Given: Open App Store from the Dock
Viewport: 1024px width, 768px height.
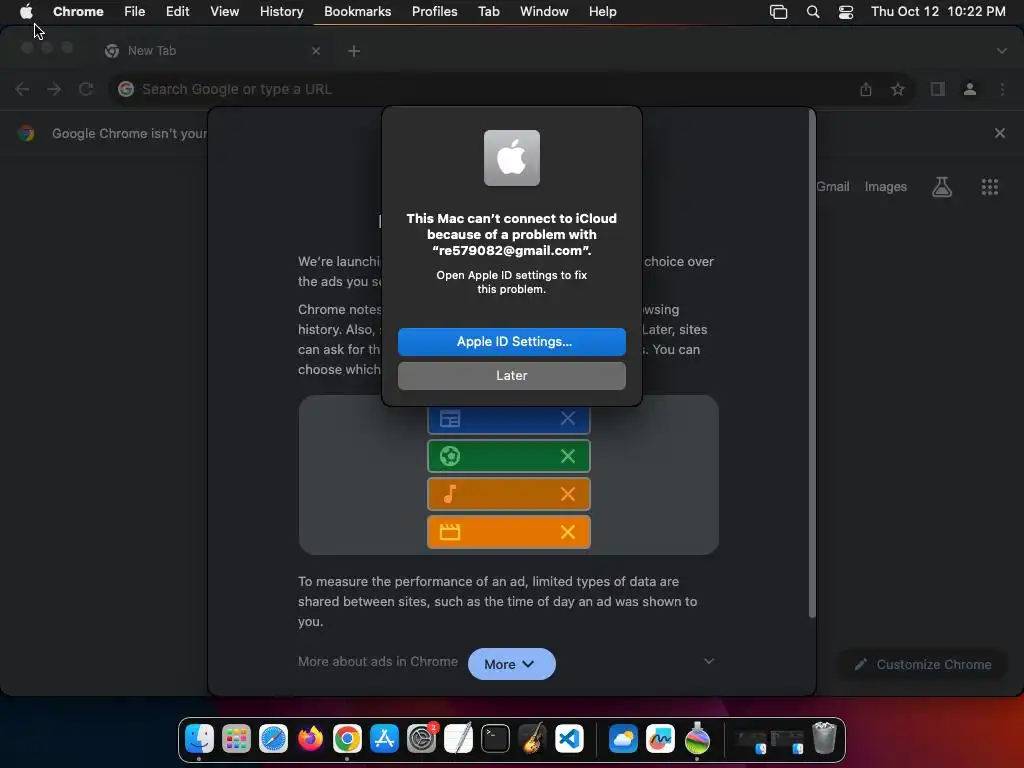Looking at the screenshot, I should [384, 739].
